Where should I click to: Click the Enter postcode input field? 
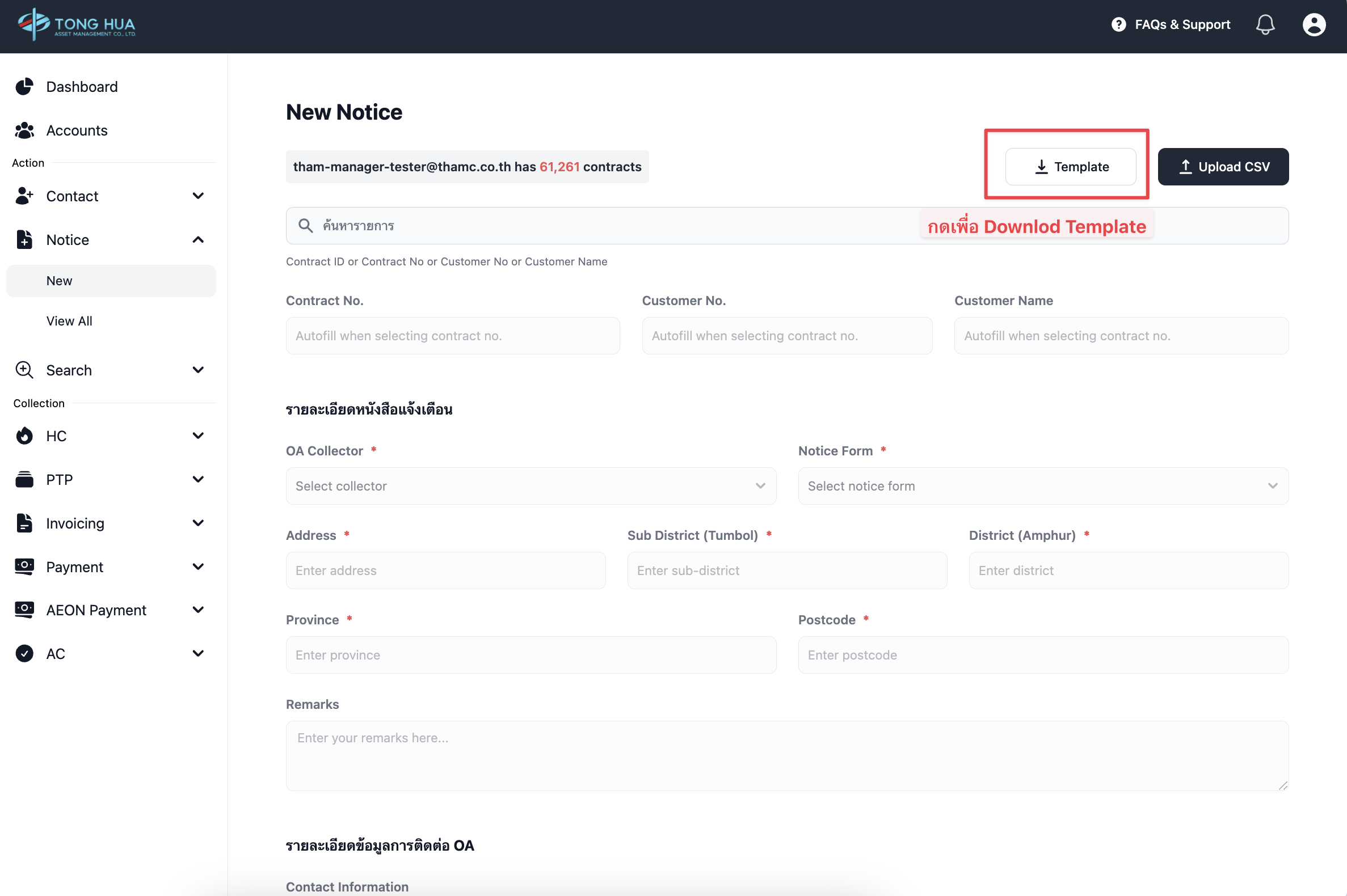click(x=1043, y=655)
